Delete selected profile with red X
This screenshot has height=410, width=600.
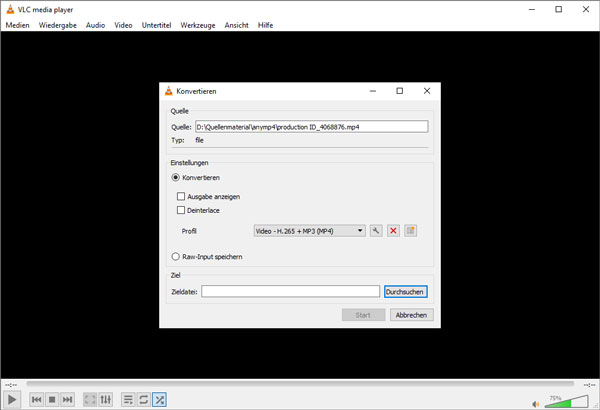click(393, 231)
